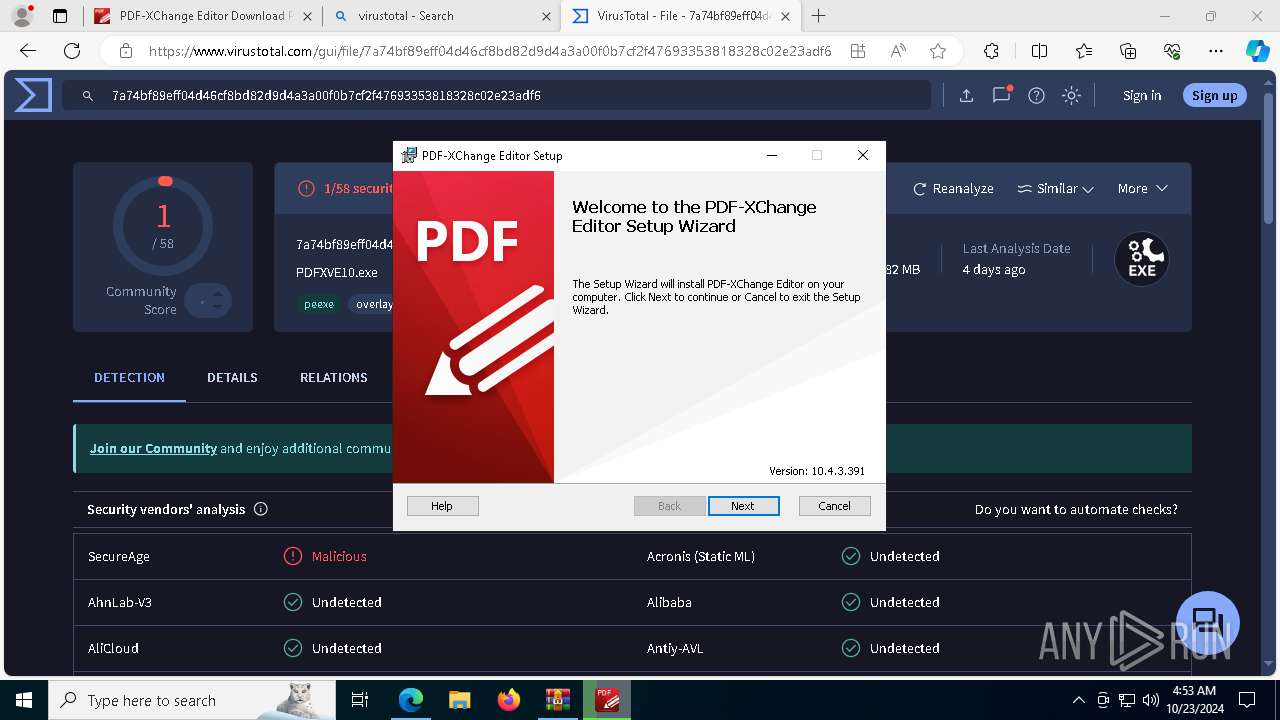Go back with the browser back arrow
This screenshot has width=1280, height=720.
[x=28, y=51]
